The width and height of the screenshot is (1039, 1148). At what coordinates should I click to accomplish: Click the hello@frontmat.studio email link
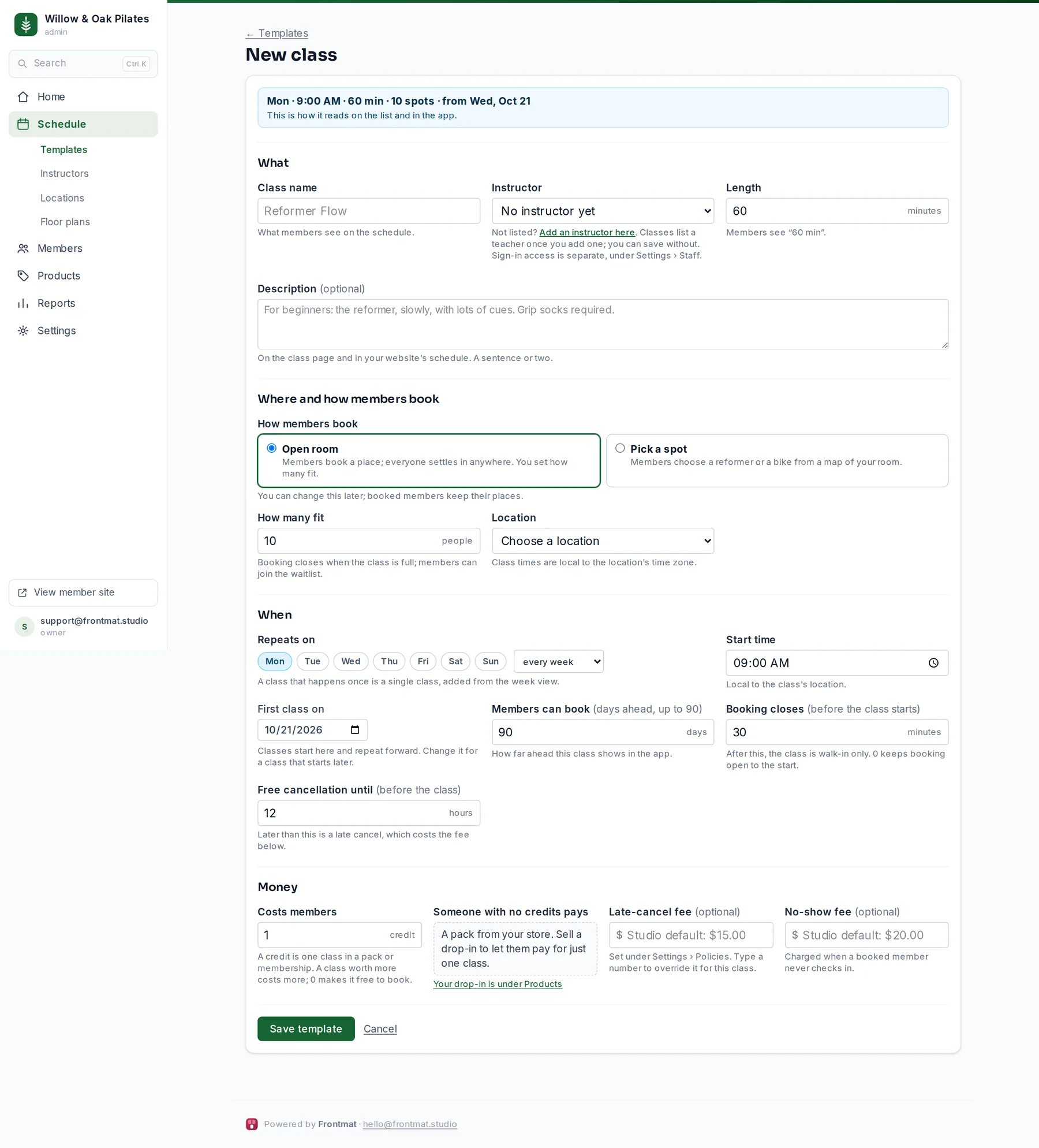click(x=410, y=1124)
